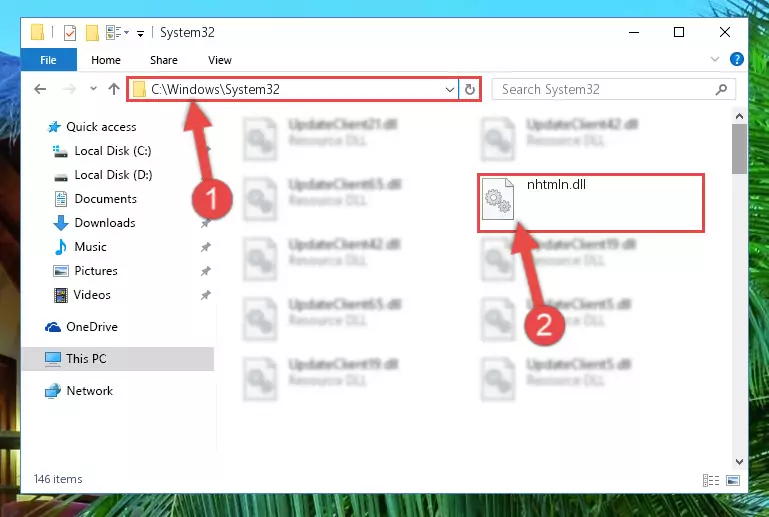Click the pin icon beside Videos

[205, 295]
